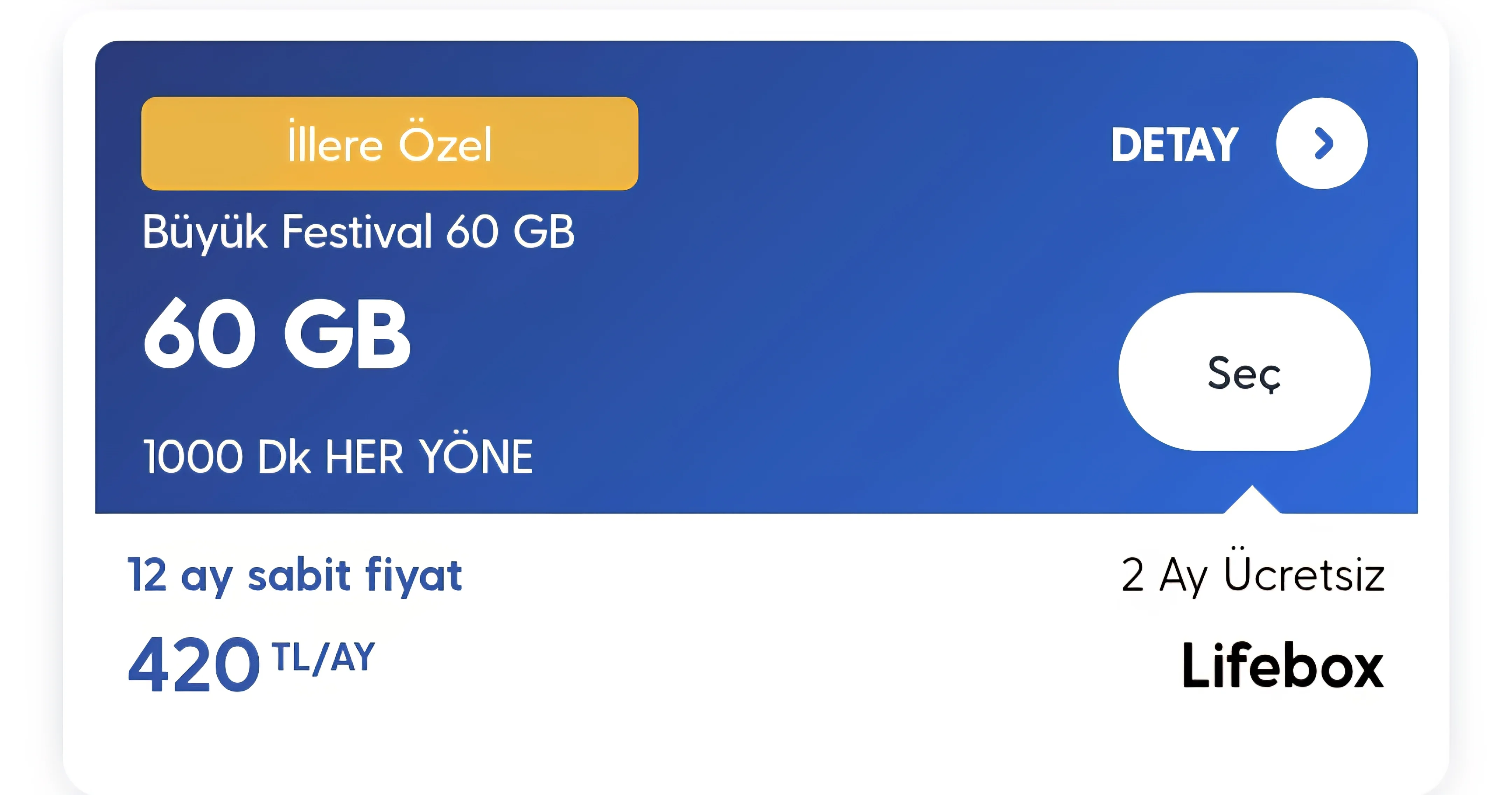1512x795 pixels.
Task: Click the yellow İllere Özel badge
Action: pyautogui.click(x=390, y=143)
